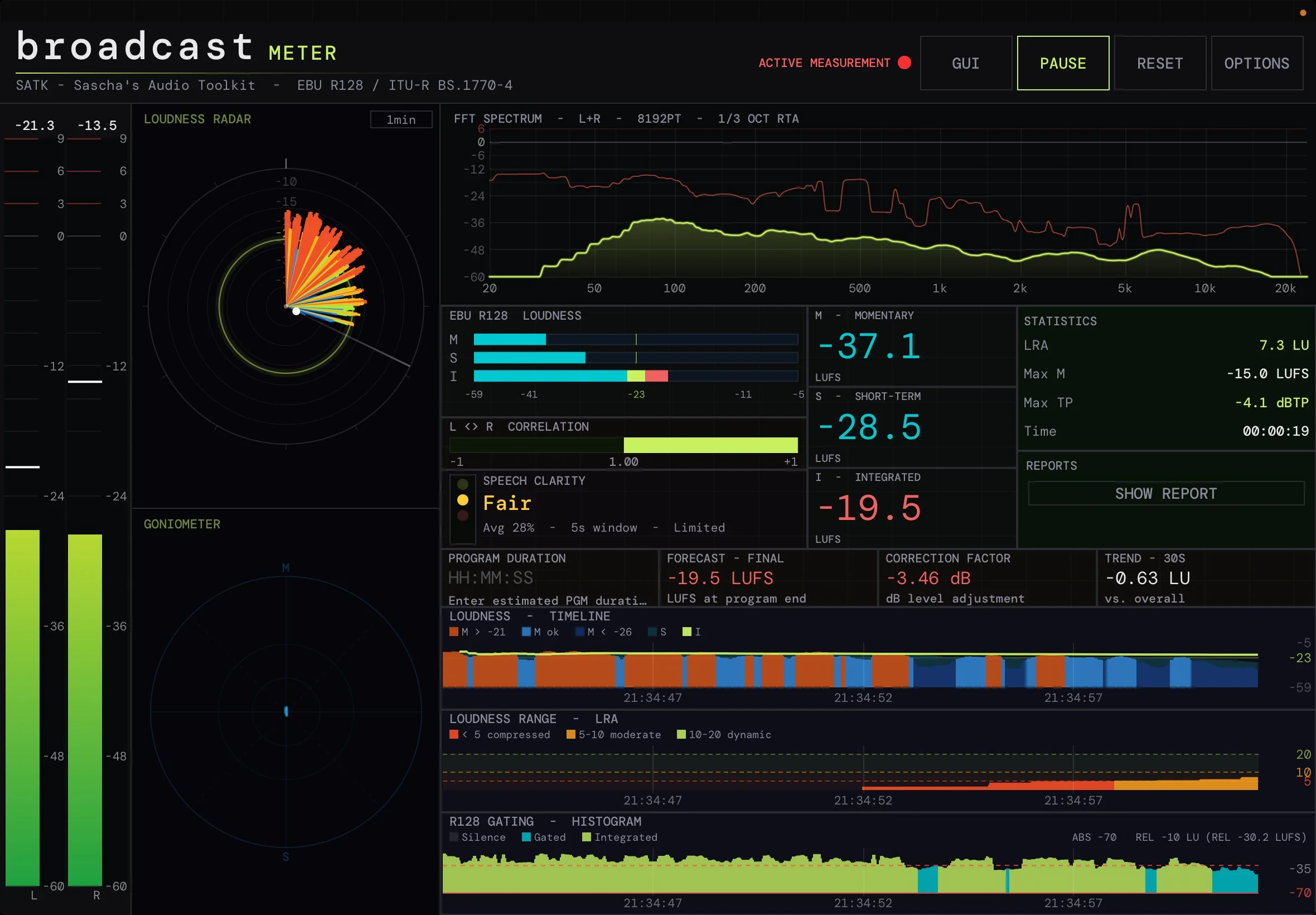
Task: Click the integrated I loudness bar
Action: click(635, 376)
